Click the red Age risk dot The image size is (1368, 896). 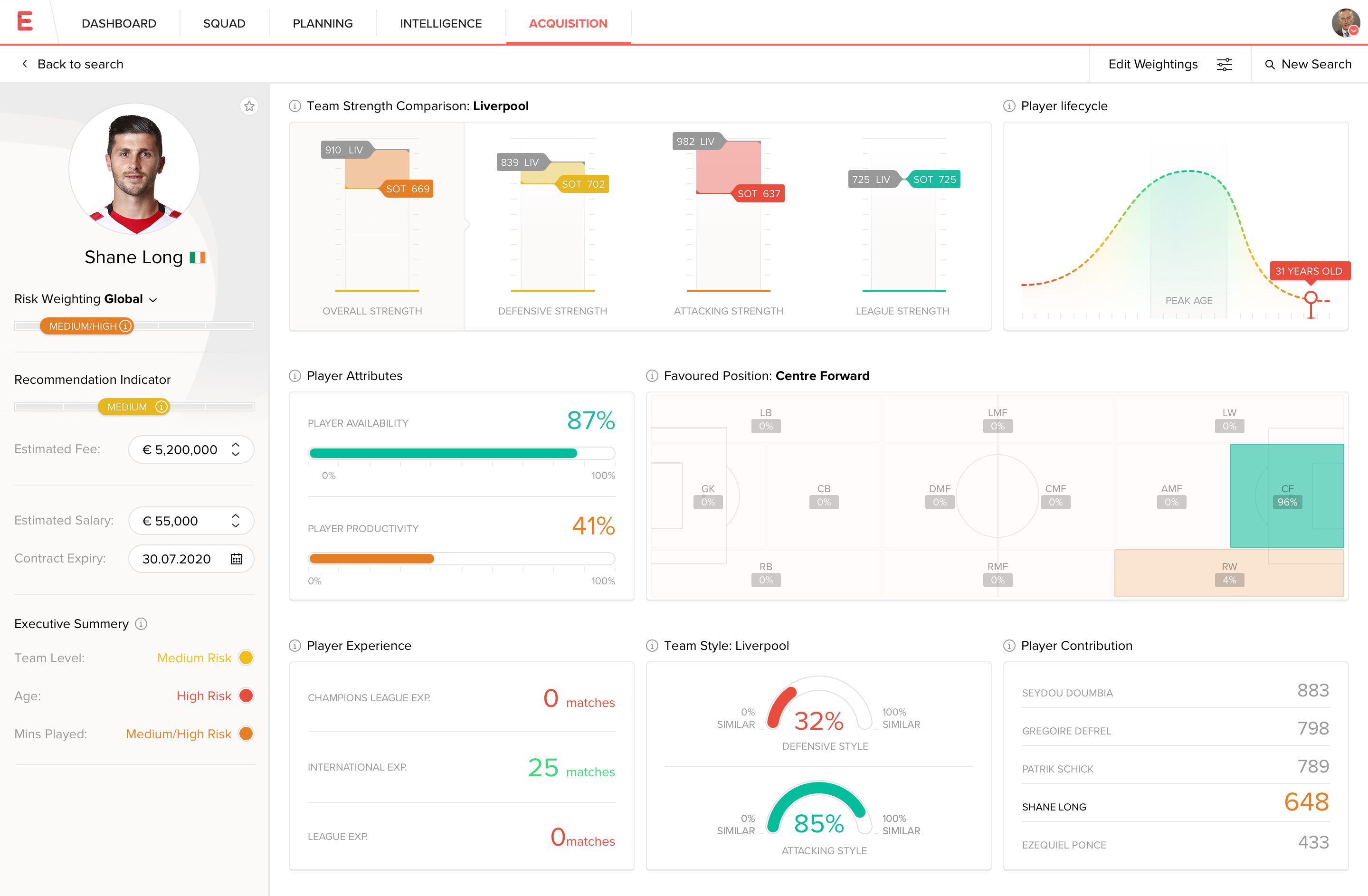point(246,696)
